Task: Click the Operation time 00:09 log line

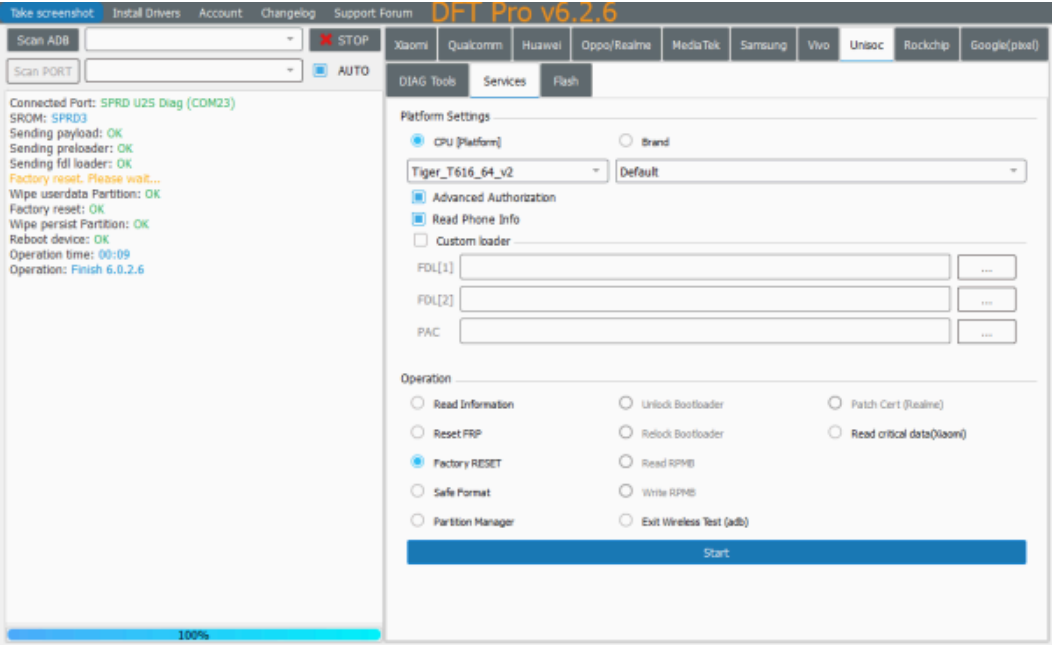Action: (70, 254)
